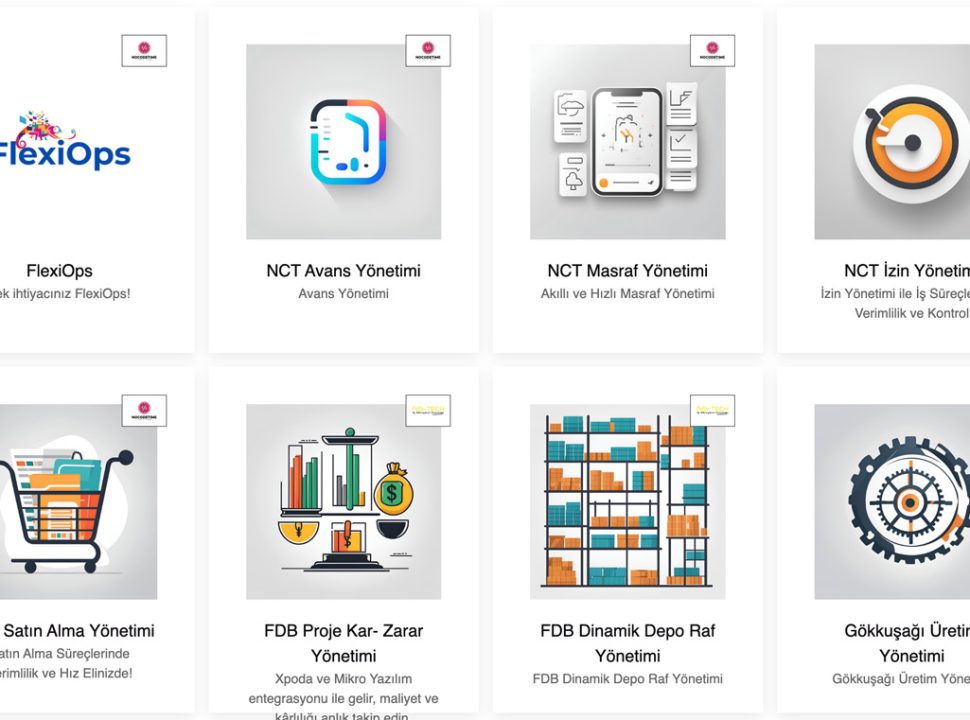
Task: Click the Nocodetime badge on FlexiOps card
Action: tap(144, 51)
